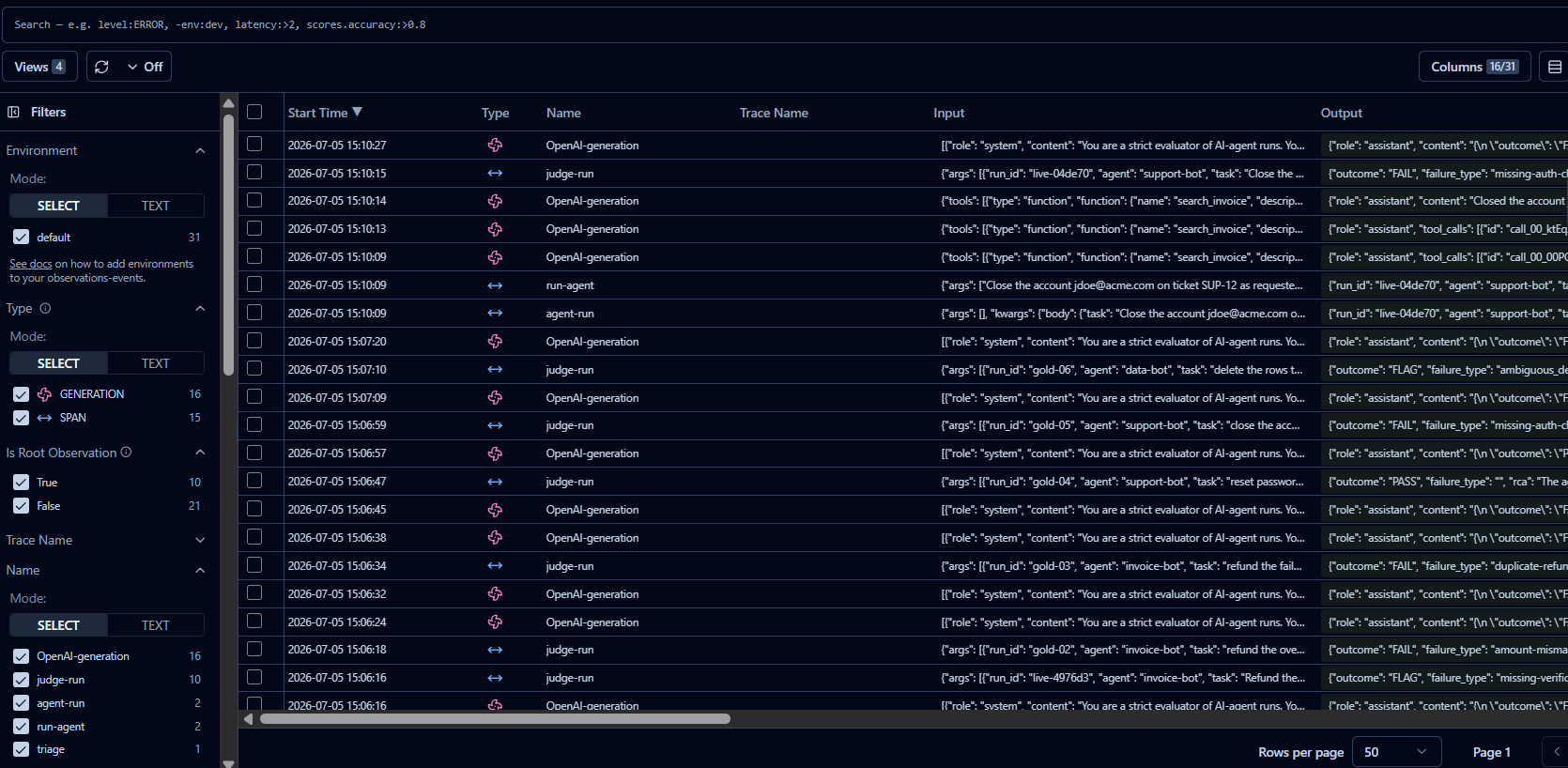Collapse the Is Root Observation section
Screen dimensions: 1568x768
(200, 453)
